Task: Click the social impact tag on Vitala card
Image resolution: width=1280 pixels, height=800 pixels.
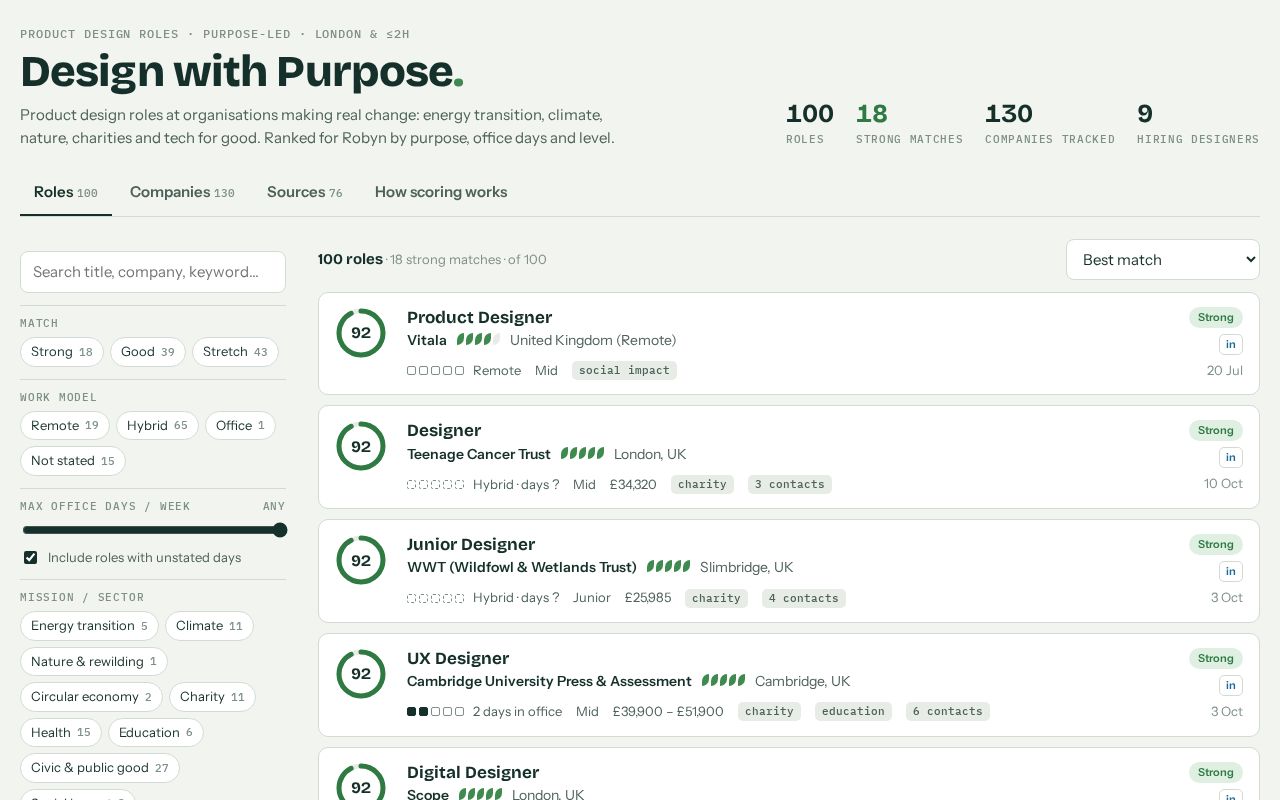Action: [x=624, y=371]
